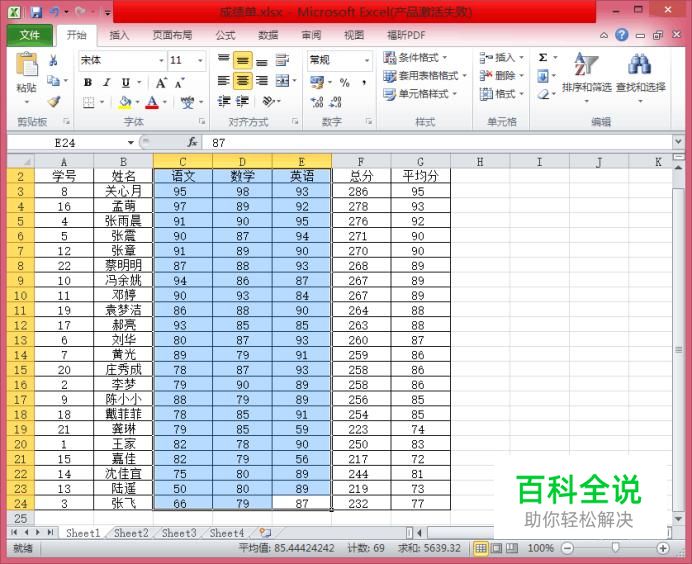
Task: Open the number format dropdown
Action: tap(367, 60)
